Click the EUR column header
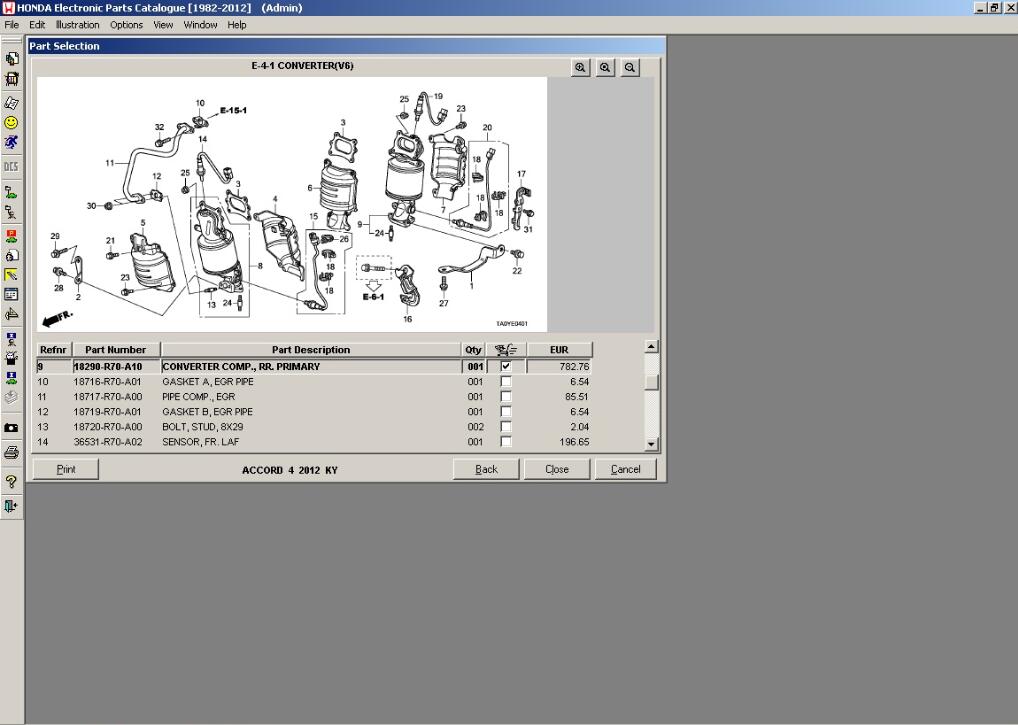The width and height of the screenshot is (1018, 725). [x=559, y=350]
